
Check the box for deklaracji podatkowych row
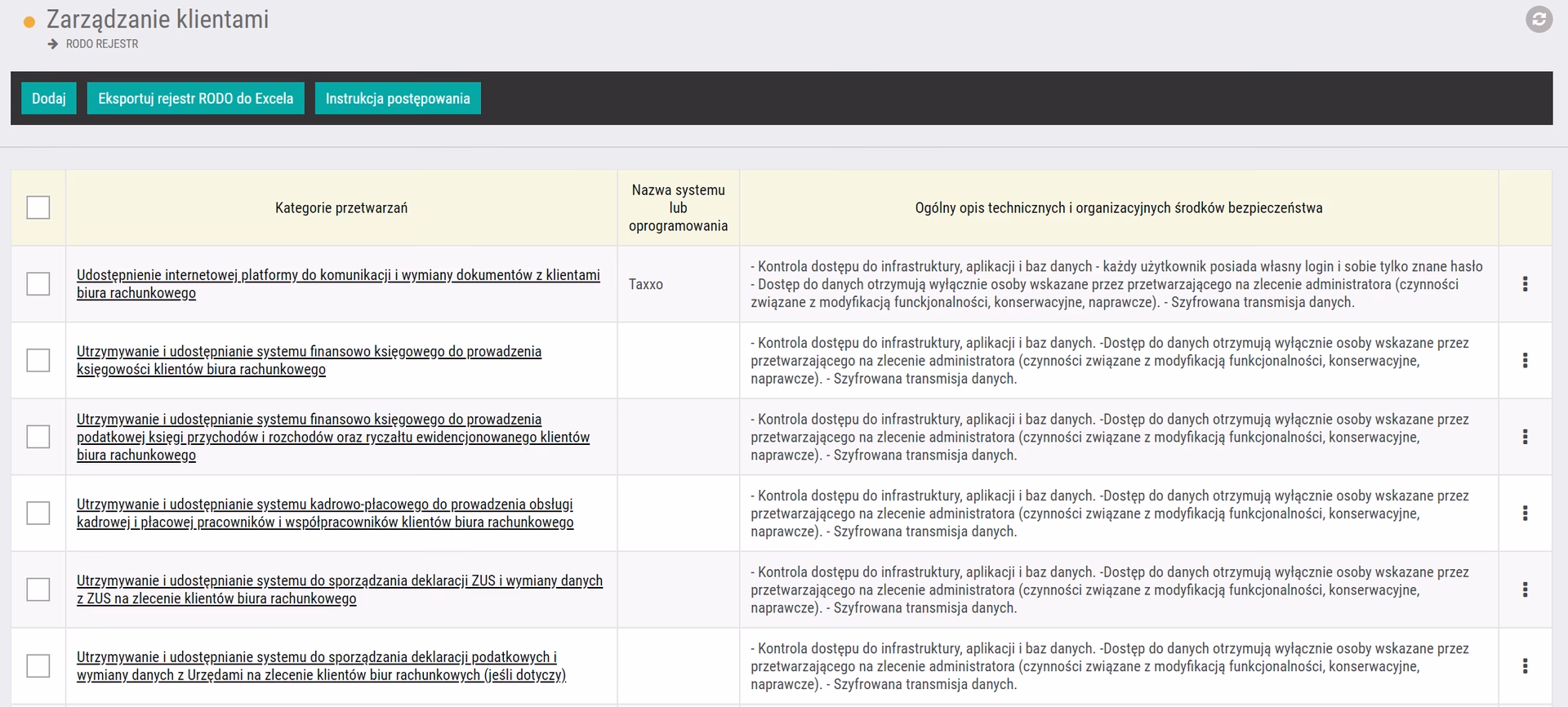[x=38, y=666]
